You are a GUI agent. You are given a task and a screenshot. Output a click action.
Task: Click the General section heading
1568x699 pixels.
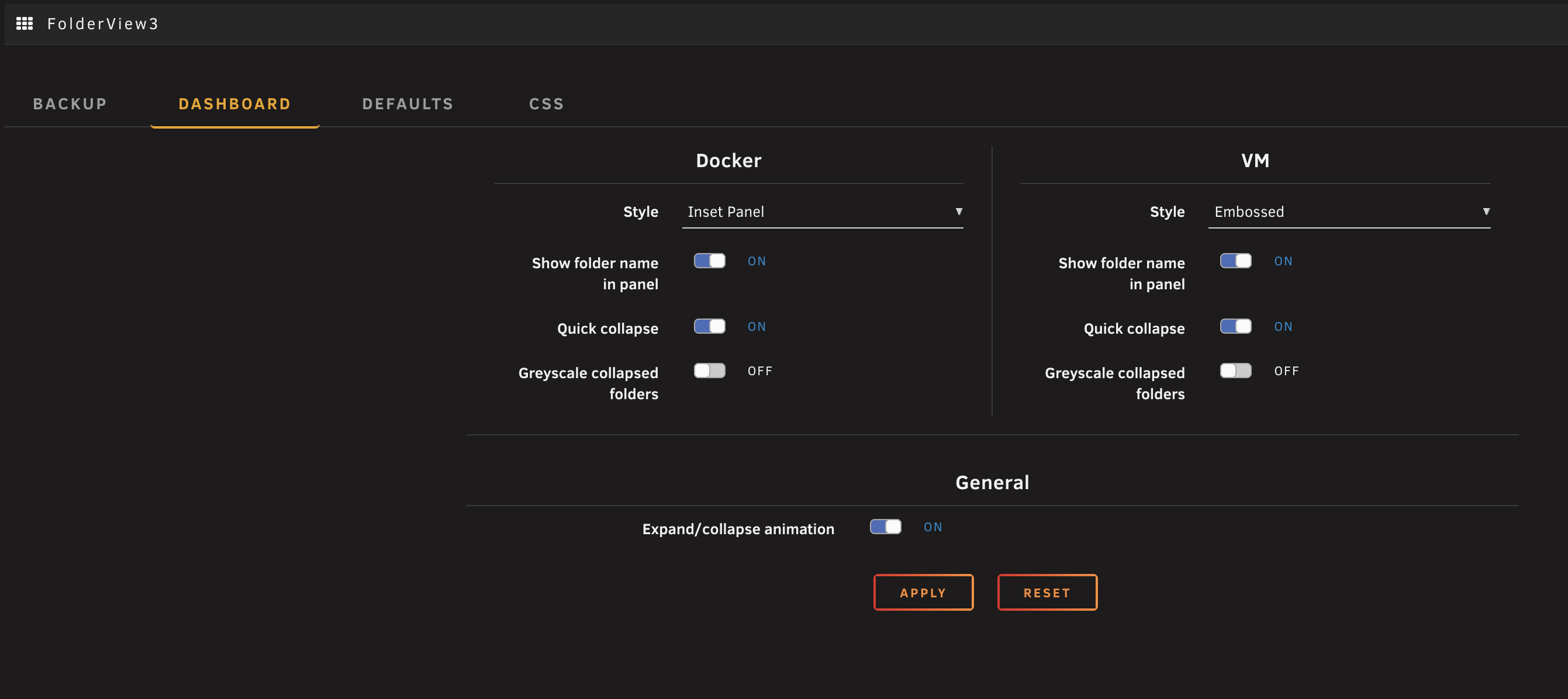point(992,482)
